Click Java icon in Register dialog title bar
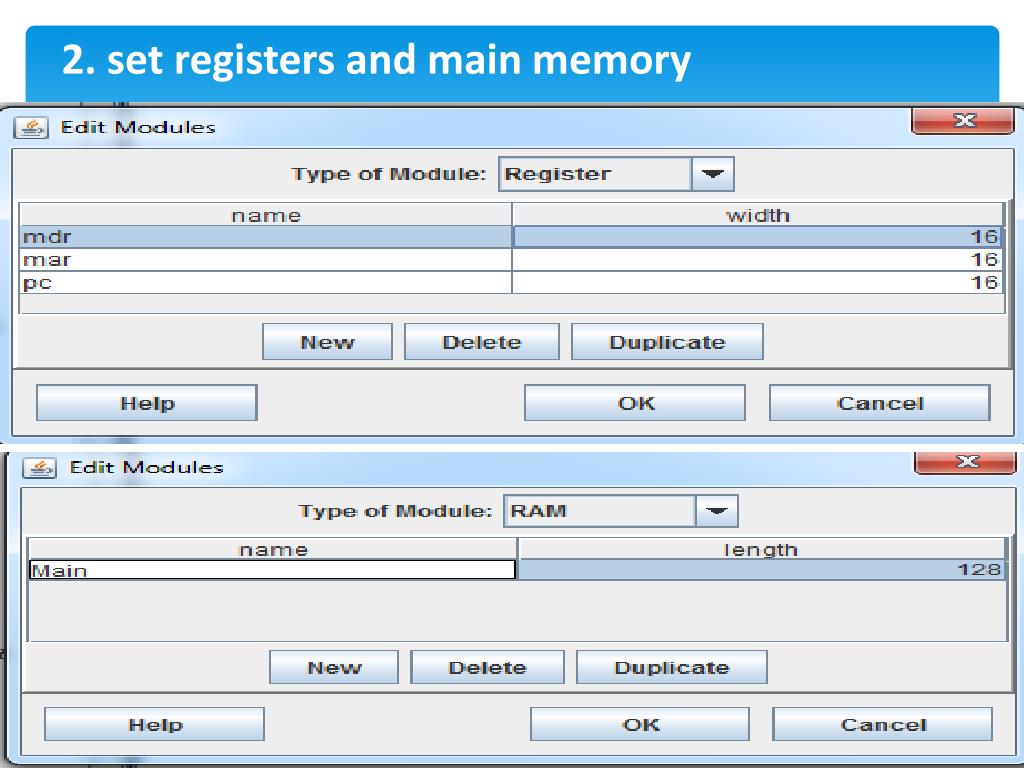The width and height of the screenshot is (1024, 768). click(x=33, y=127)
